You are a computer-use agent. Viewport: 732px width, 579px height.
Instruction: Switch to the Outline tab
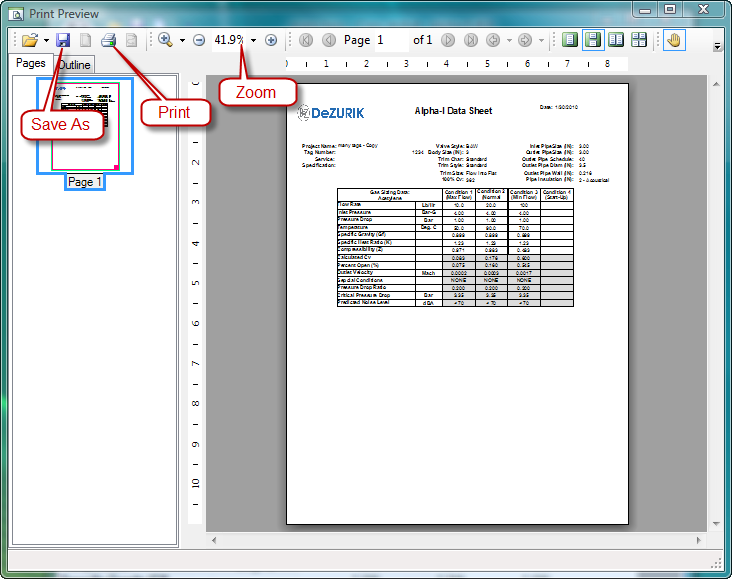(75, 65)
